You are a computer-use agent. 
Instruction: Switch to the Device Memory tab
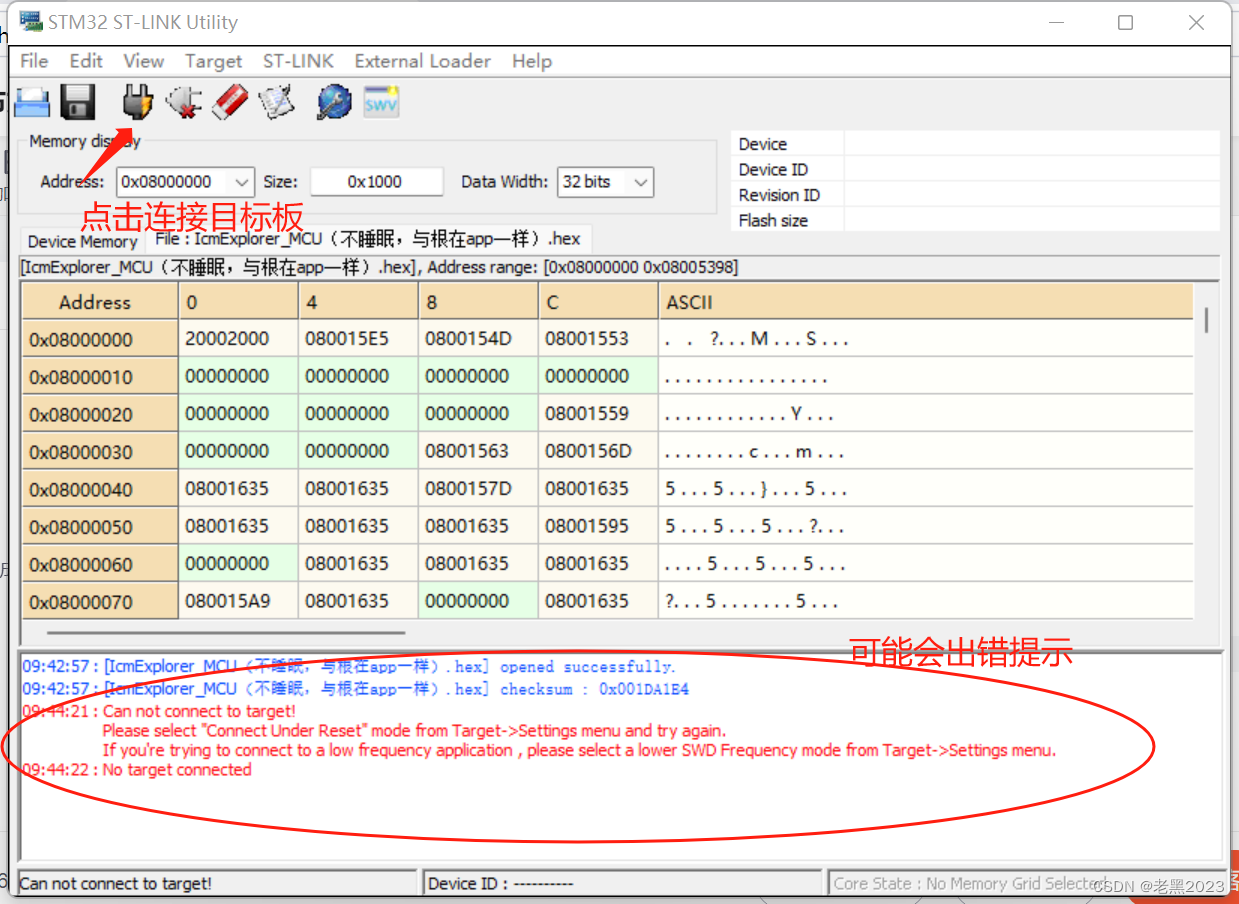pyautogui.click(x=82, y=241)
